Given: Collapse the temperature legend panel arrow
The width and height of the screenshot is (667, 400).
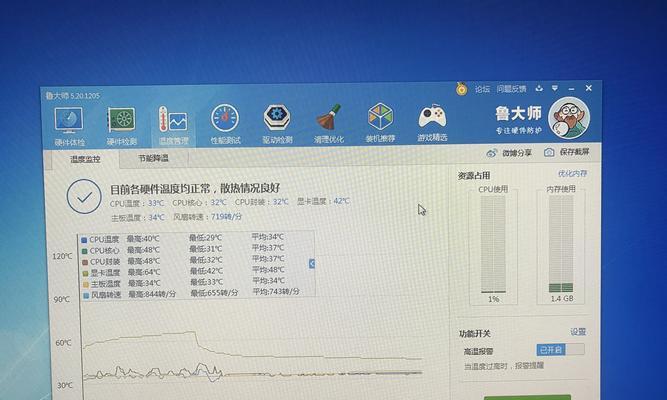Looking at the screenshot, I should [x=312, y=263].
